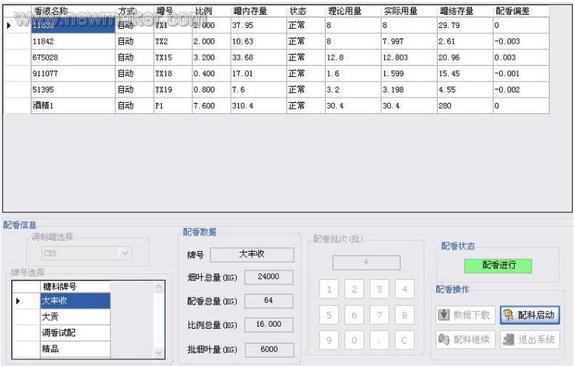Screen dimensions: 574x366
Task: Click the 比例总量 field showing 16.000
Action: point(269,325)
